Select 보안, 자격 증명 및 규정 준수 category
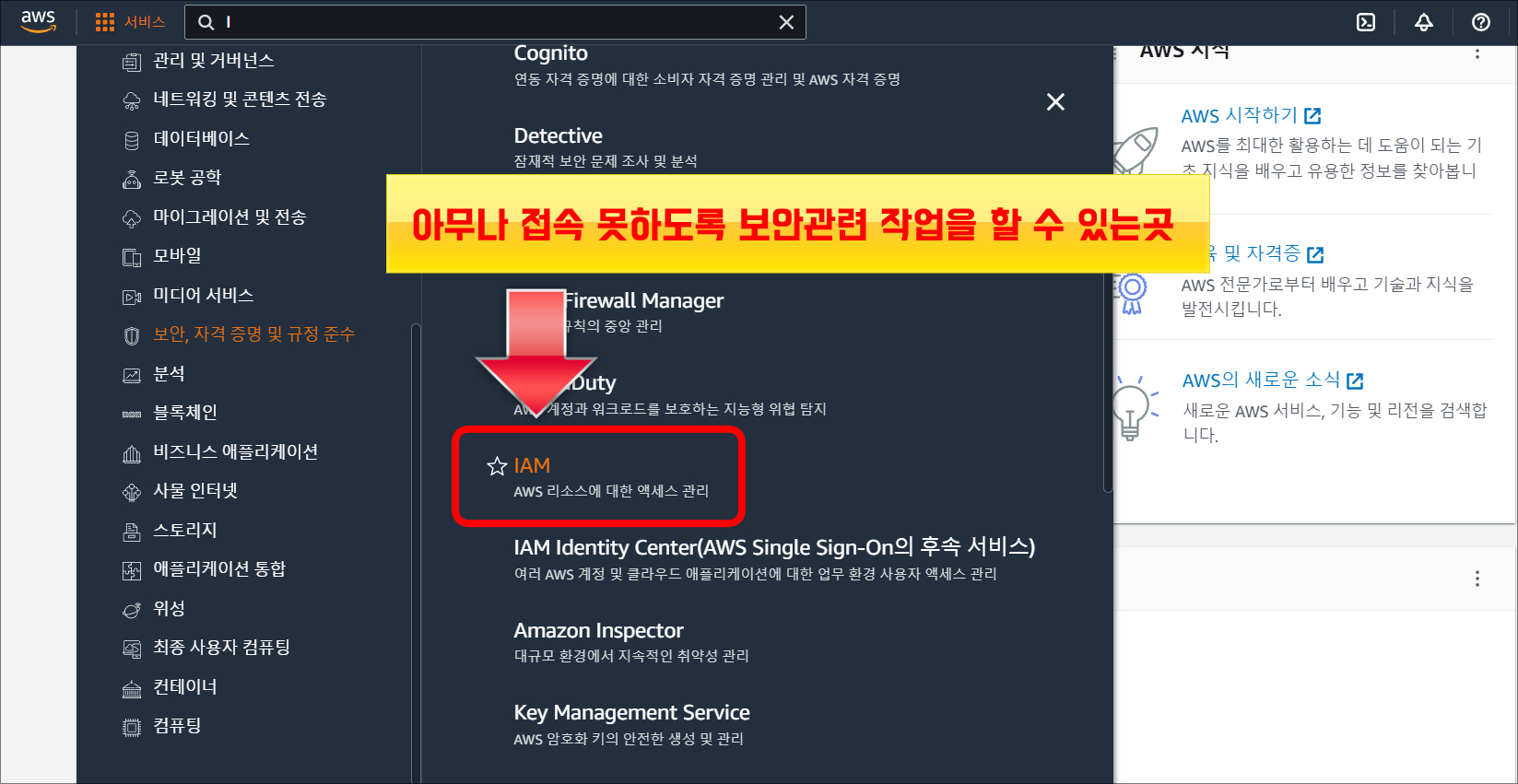The height and width of the screenshot is (784, 1518). click(253, 334)
